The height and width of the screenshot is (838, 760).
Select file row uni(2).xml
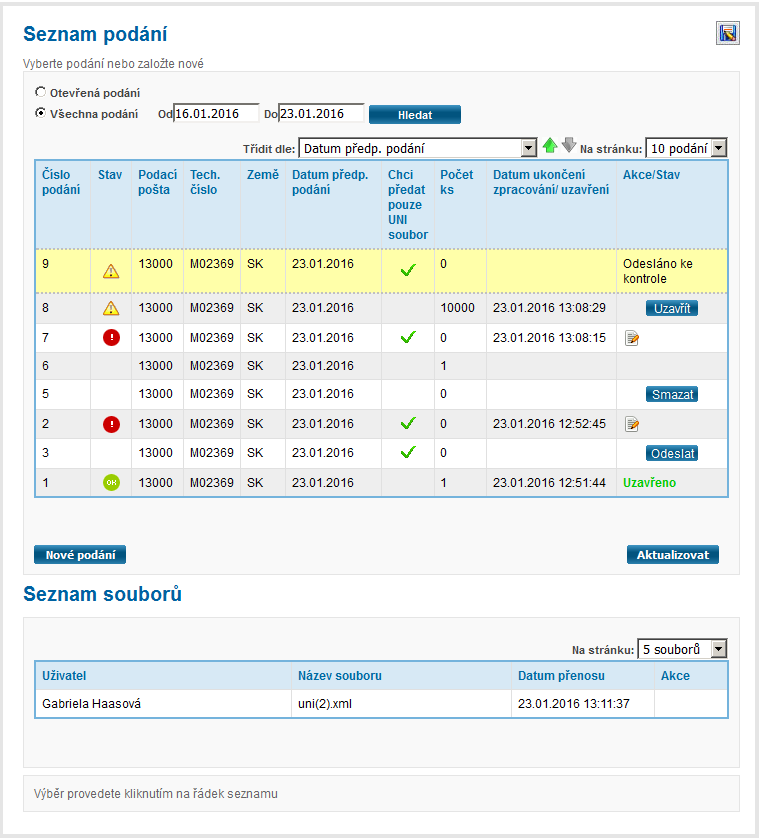tap(380, 704)
